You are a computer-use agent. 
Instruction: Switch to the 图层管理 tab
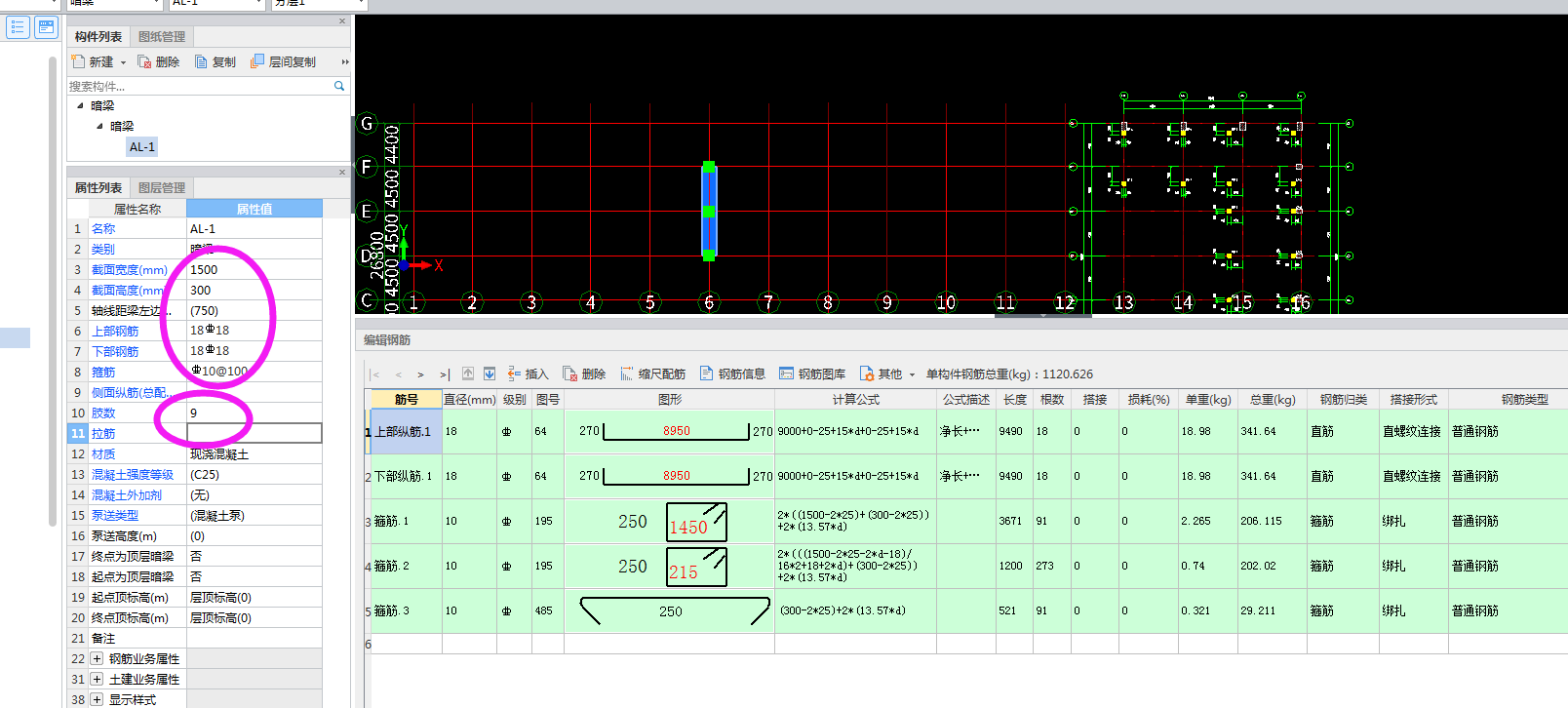click(162, 187)
